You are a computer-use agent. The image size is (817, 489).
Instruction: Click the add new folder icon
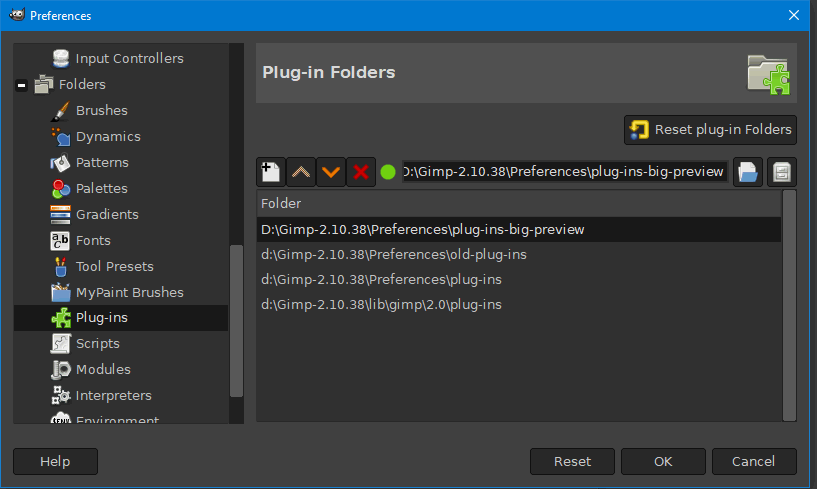coord(270,172)
